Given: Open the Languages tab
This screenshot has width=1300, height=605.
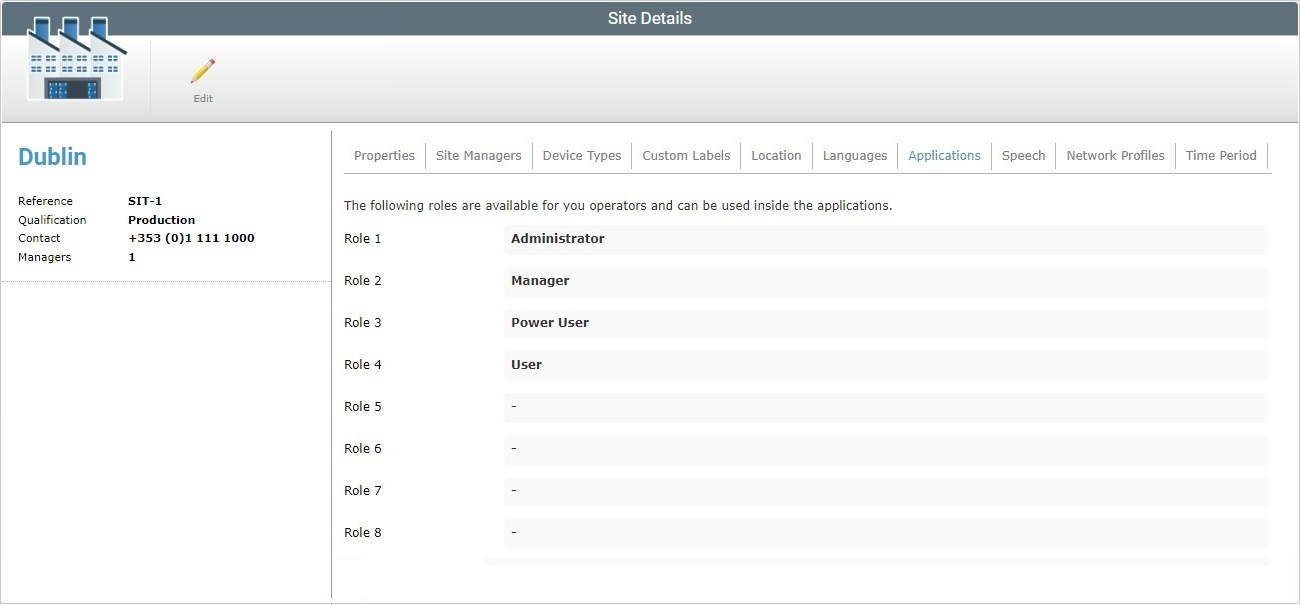Looking at the screenshot, I should [855, 155].
